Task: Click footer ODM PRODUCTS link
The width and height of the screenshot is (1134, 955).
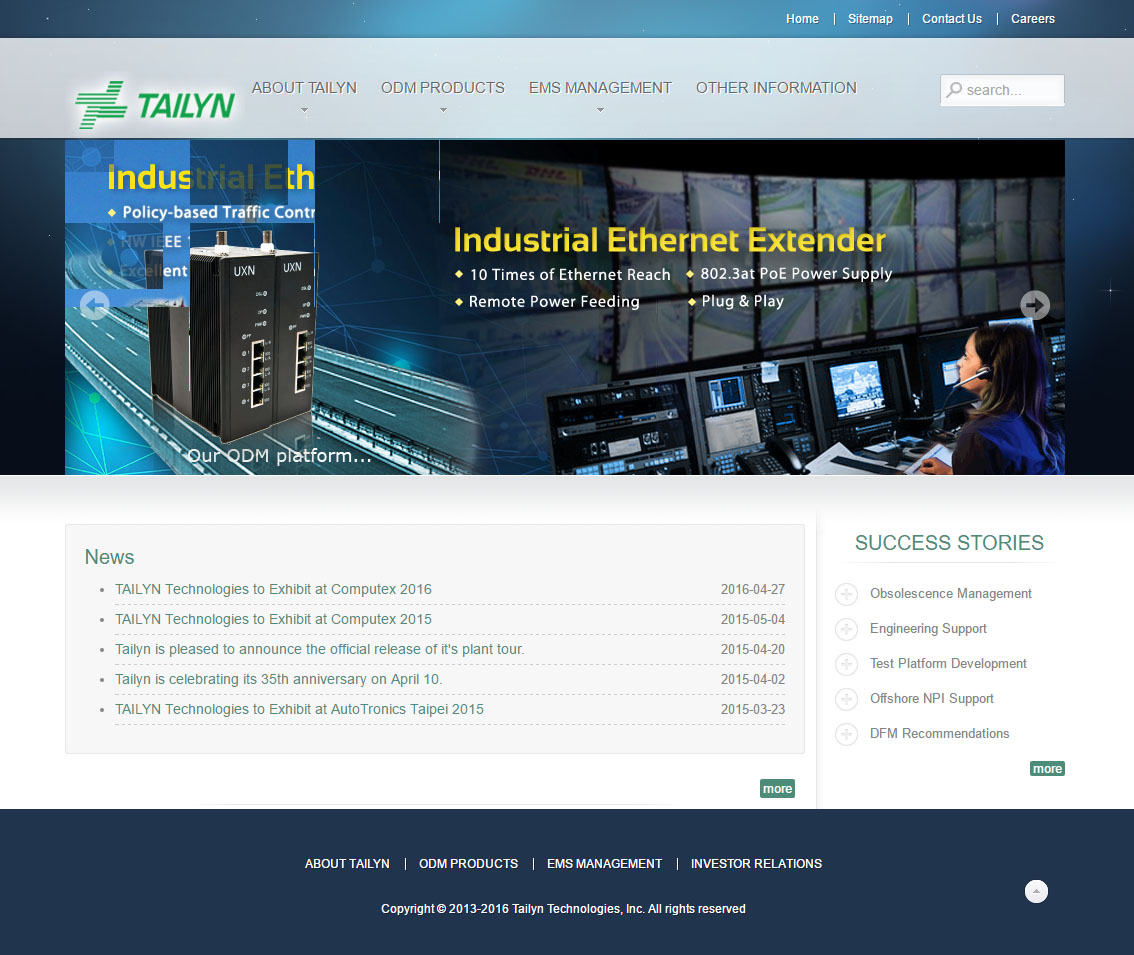Action: pyautogui.click(x=469, y=864)
